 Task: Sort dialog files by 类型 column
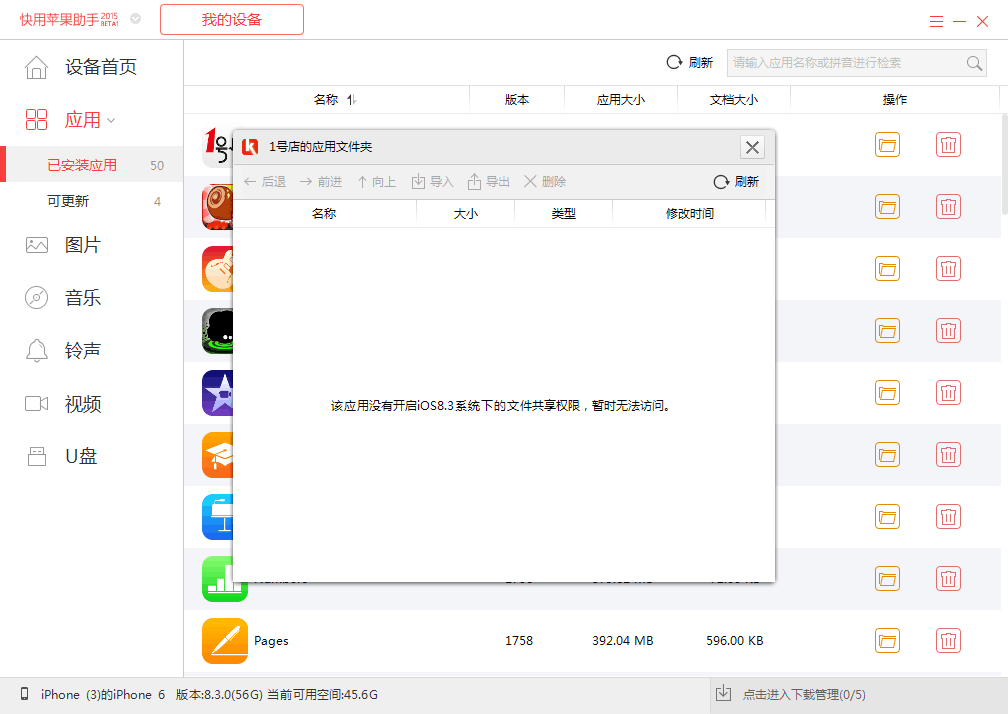563,213
